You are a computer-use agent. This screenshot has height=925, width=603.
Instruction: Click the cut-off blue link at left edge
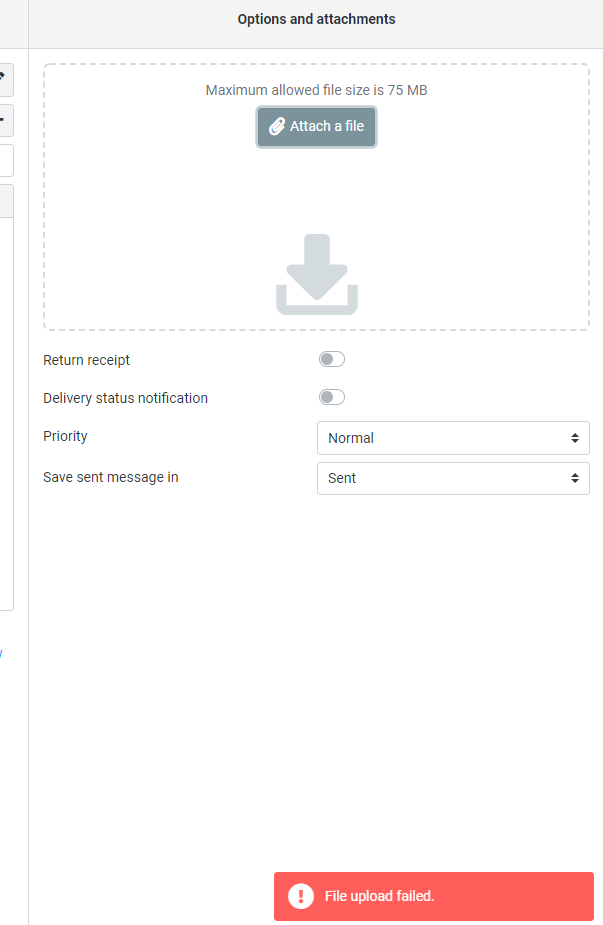[1, 653]
